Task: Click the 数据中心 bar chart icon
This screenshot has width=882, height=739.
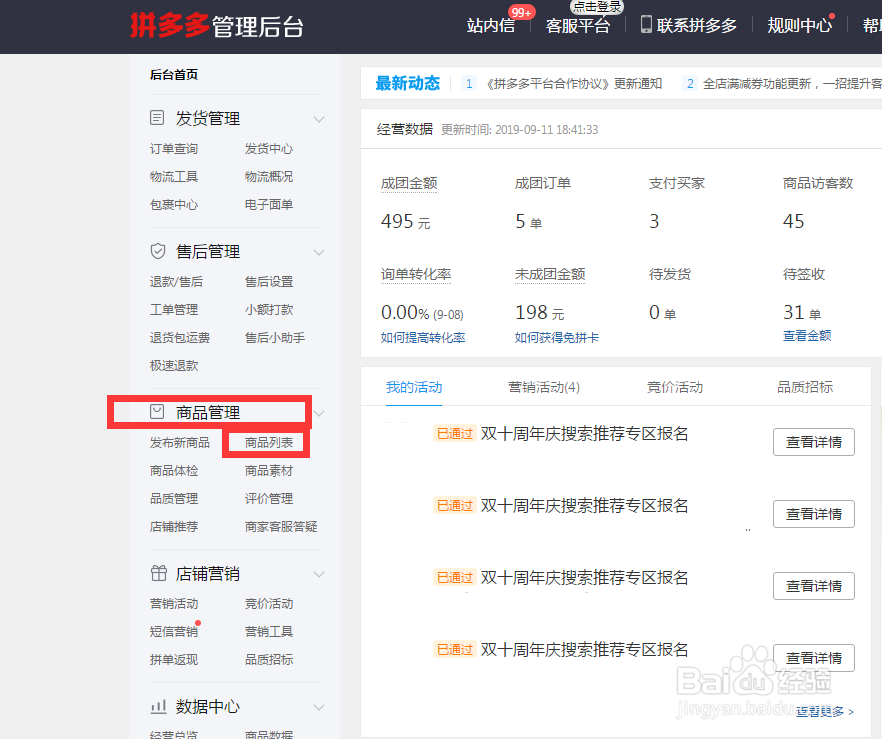Action: [x=159, y=706]
